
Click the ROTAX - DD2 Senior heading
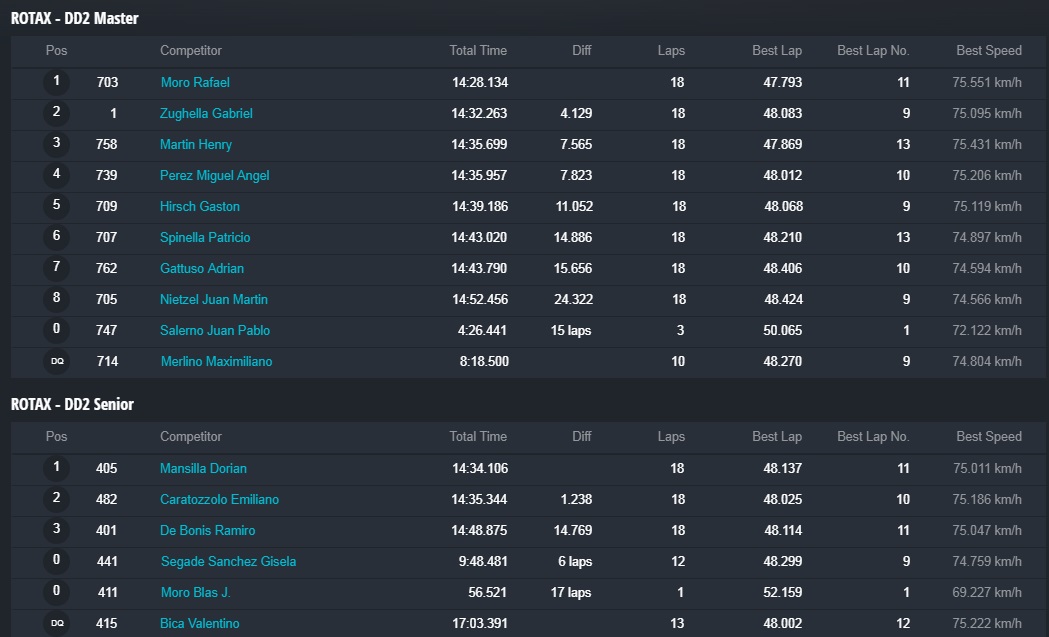[72, 404]
